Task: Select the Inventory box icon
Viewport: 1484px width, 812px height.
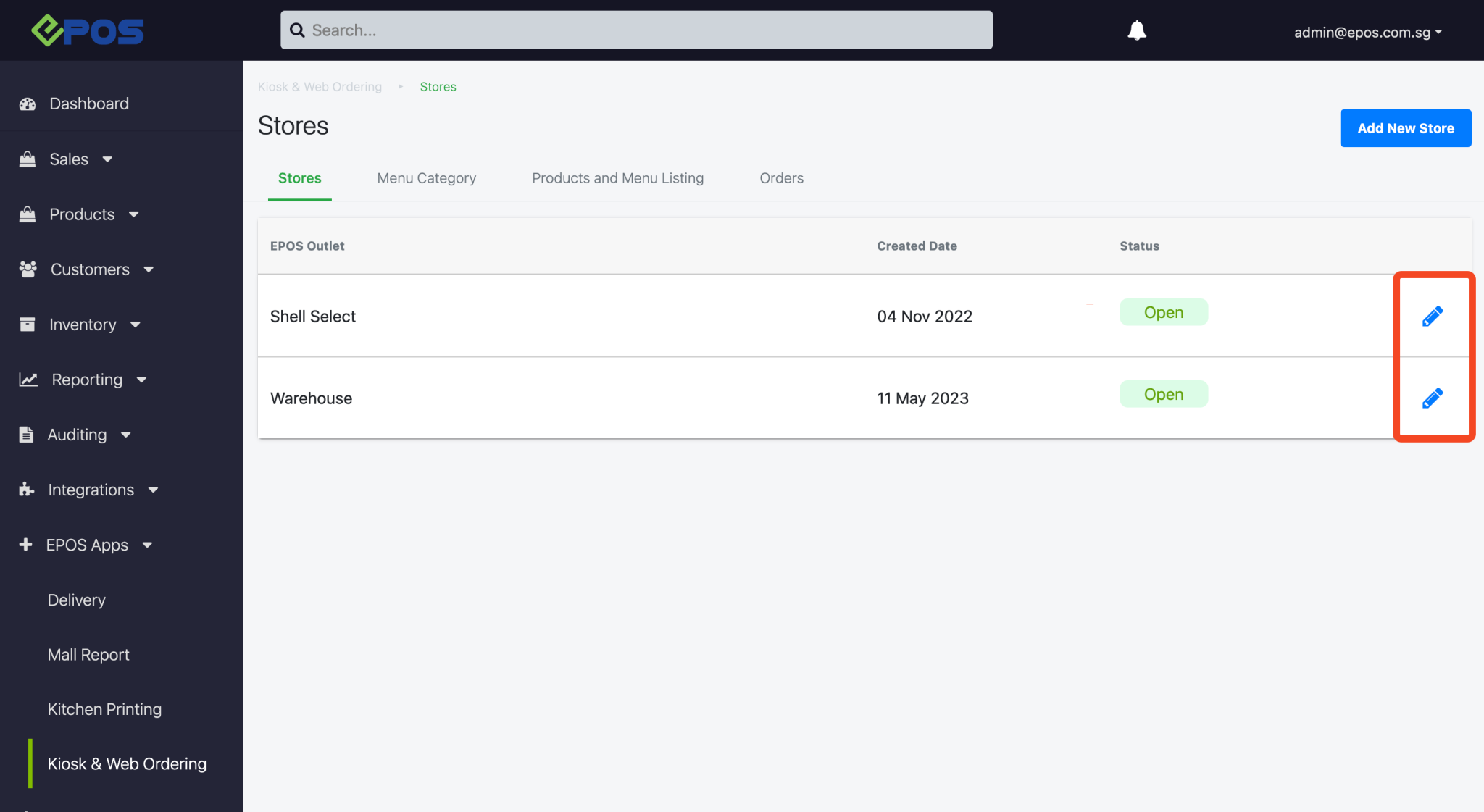Action: click(x=27, y=324)
